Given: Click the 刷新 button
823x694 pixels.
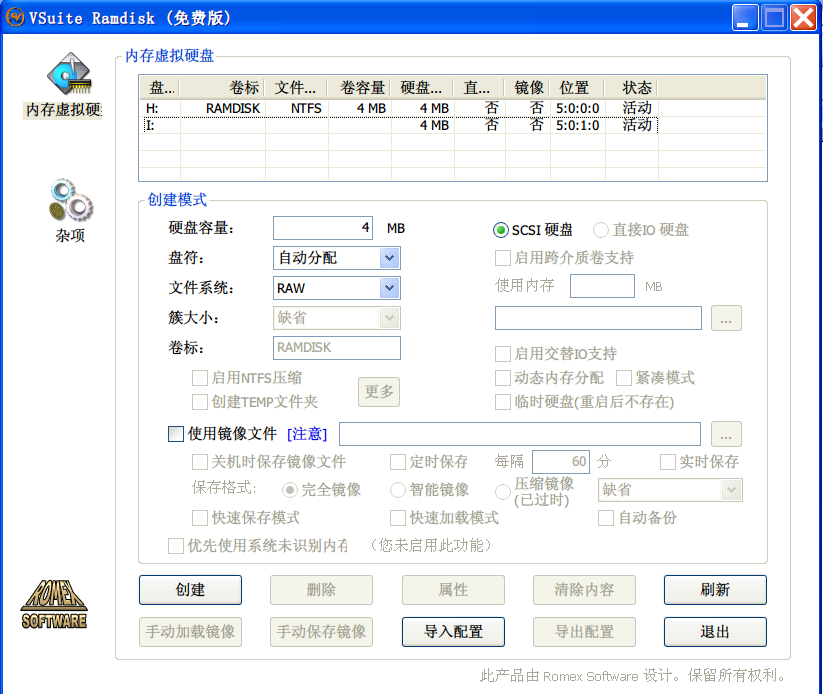Looking at the screenshot, I should point(715,590).
